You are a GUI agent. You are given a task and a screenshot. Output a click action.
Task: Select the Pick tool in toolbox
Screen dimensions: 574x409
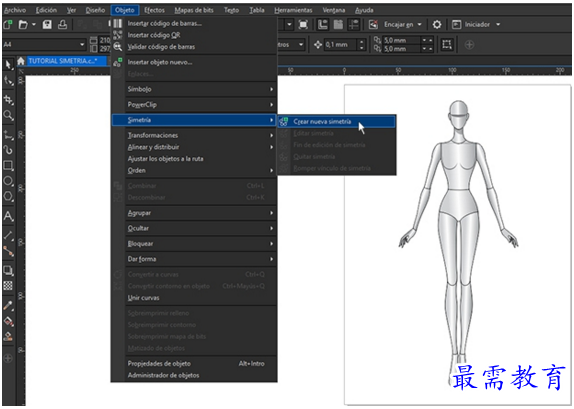(8, 65)
